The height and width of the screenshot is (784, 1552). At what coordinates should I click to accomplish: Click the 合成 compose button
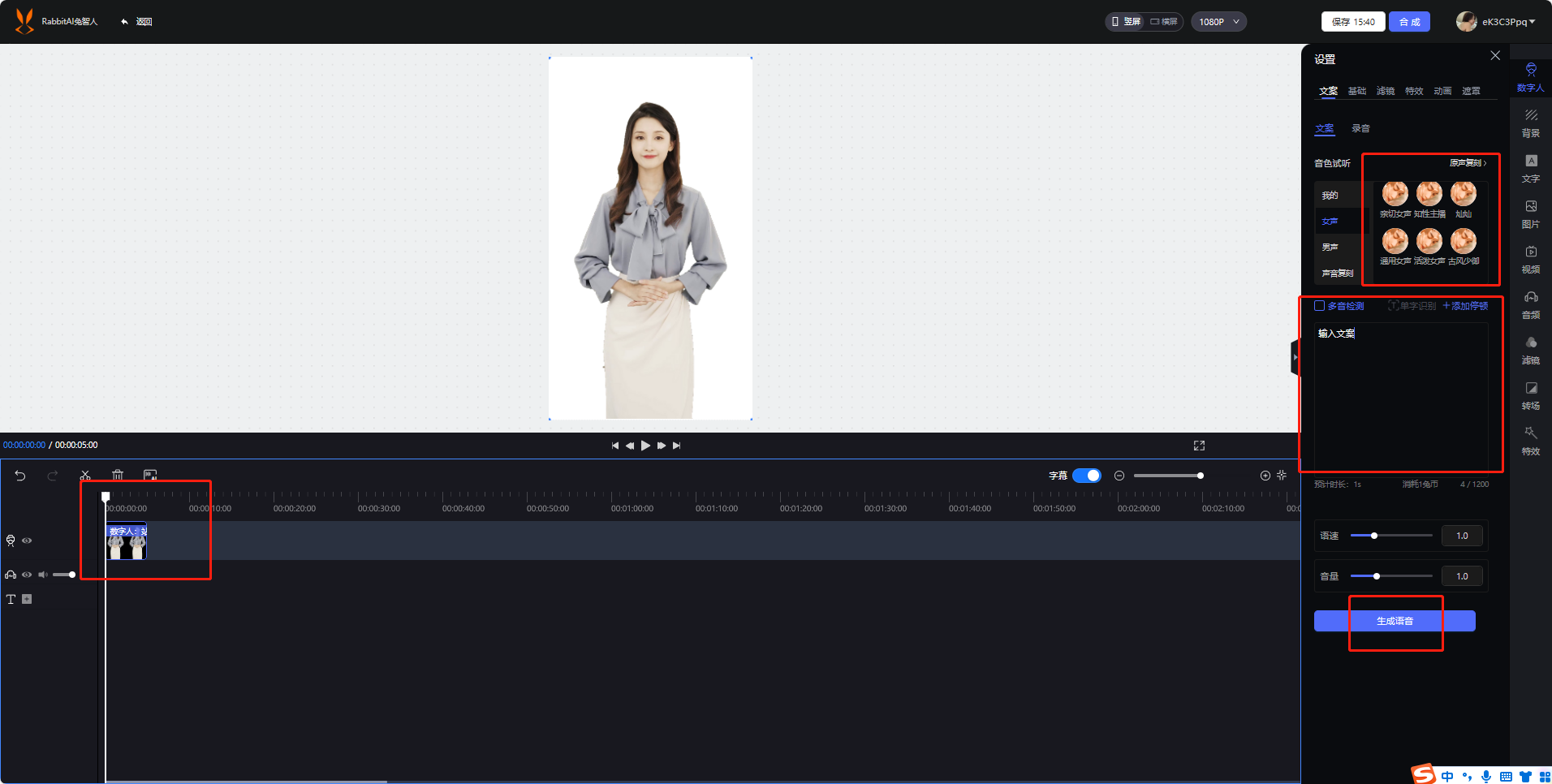click(1409, 22)
